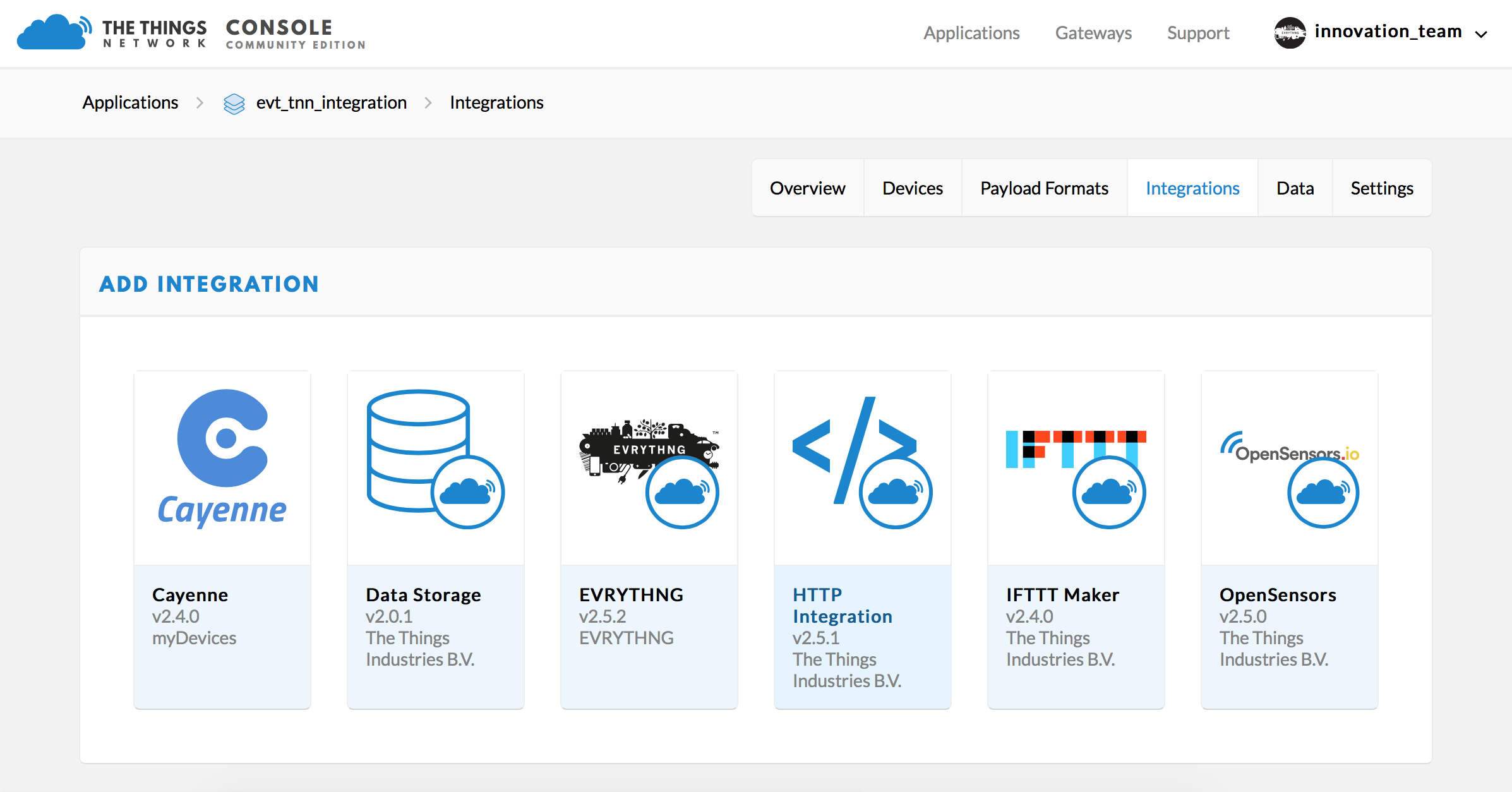
Task: Click the v2.5.1 version under HTTP Integration
Action: coord(816,638)
